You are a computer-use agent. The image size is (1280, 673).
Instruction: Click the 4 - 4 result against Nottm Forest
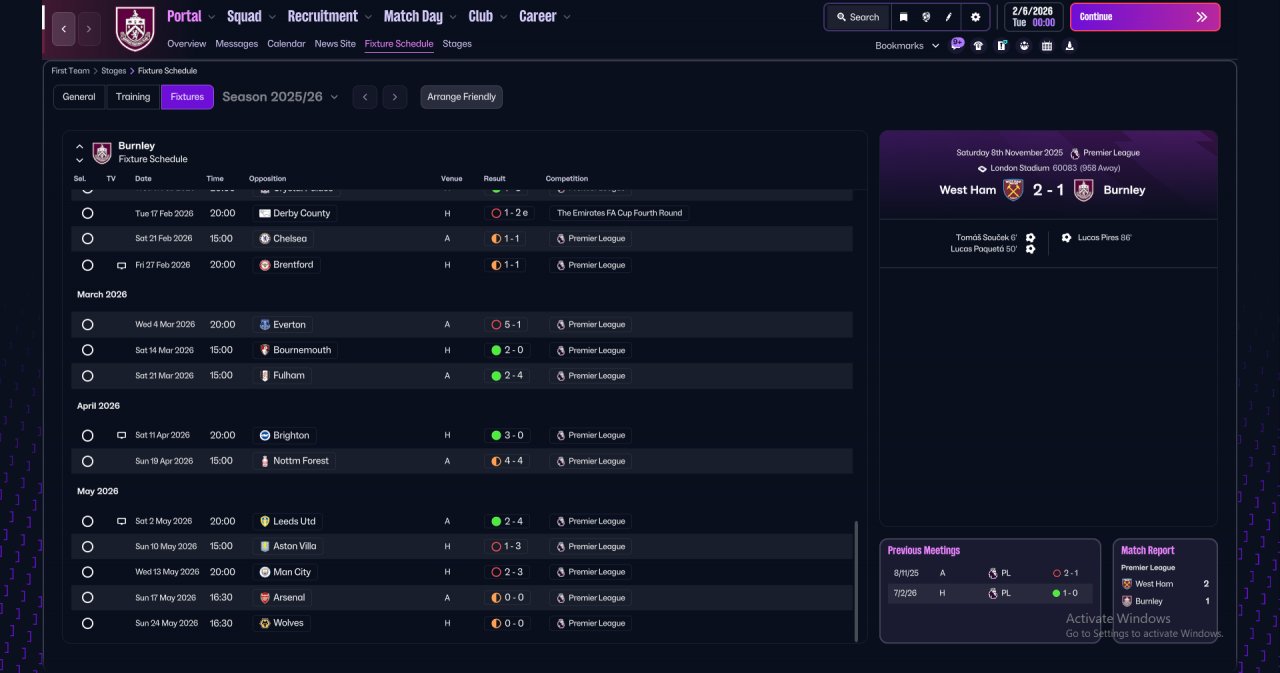[513, 461]
